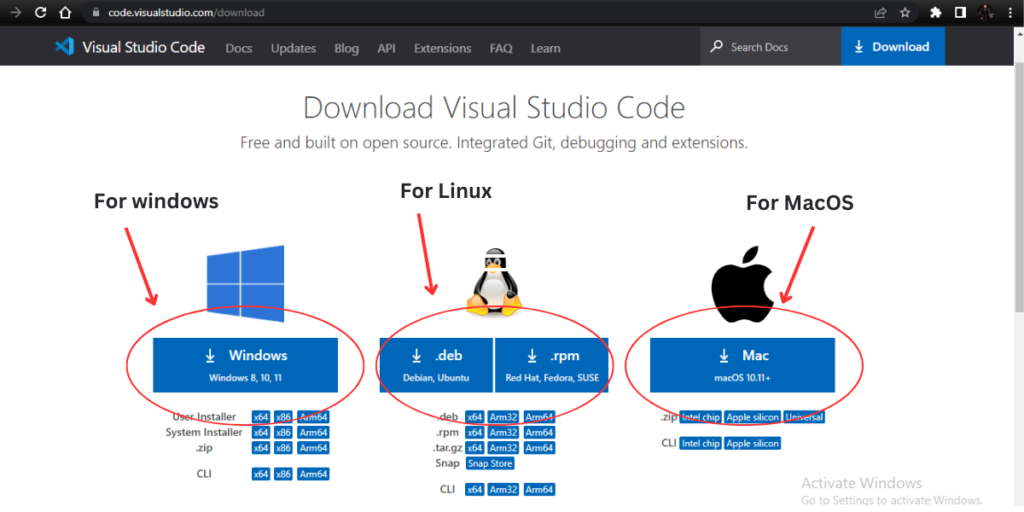Bookmark this page with the star icon

click(904, 12)
